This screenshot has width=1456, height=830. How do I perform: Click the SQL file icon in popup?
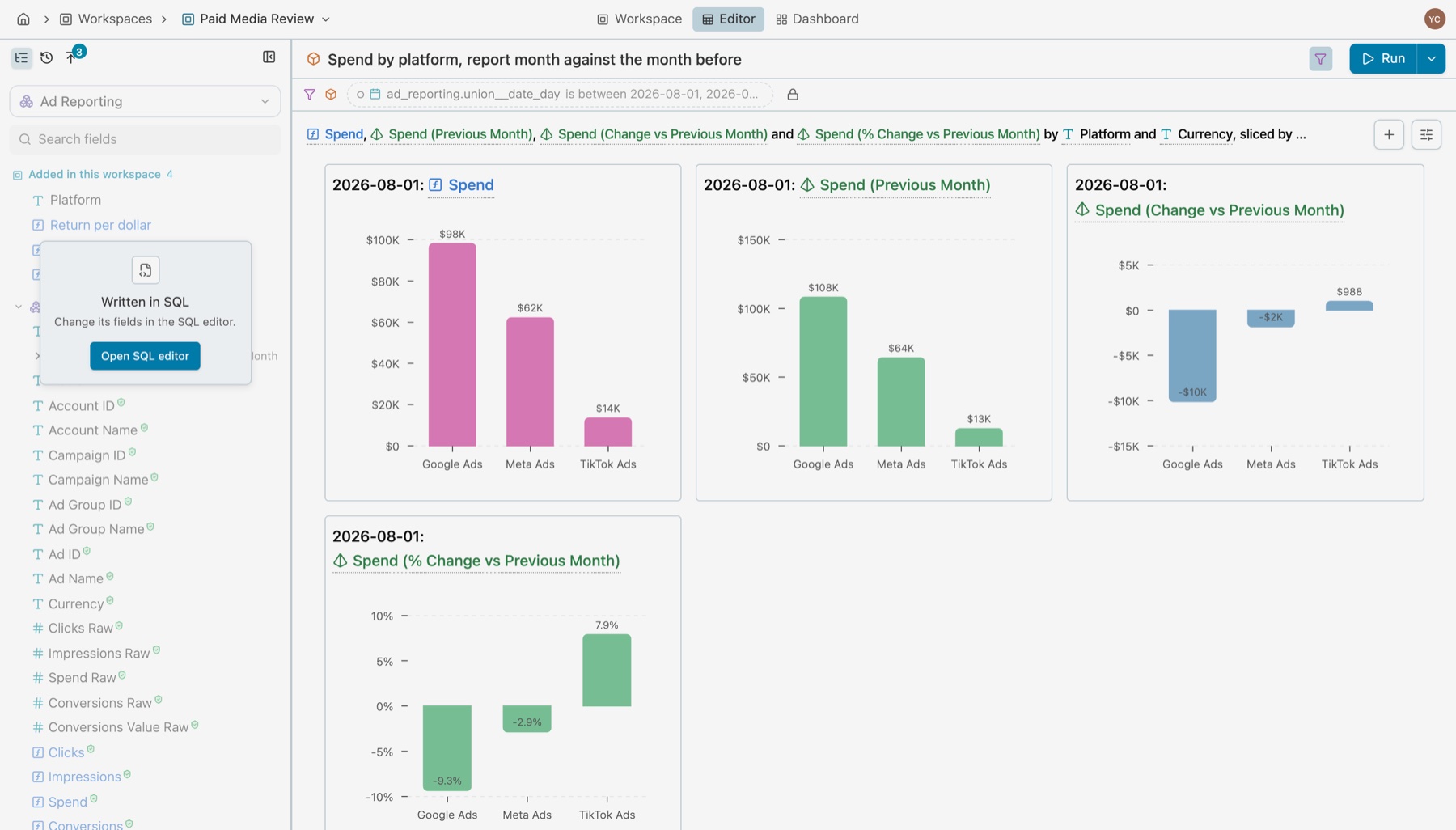point(146,270)
